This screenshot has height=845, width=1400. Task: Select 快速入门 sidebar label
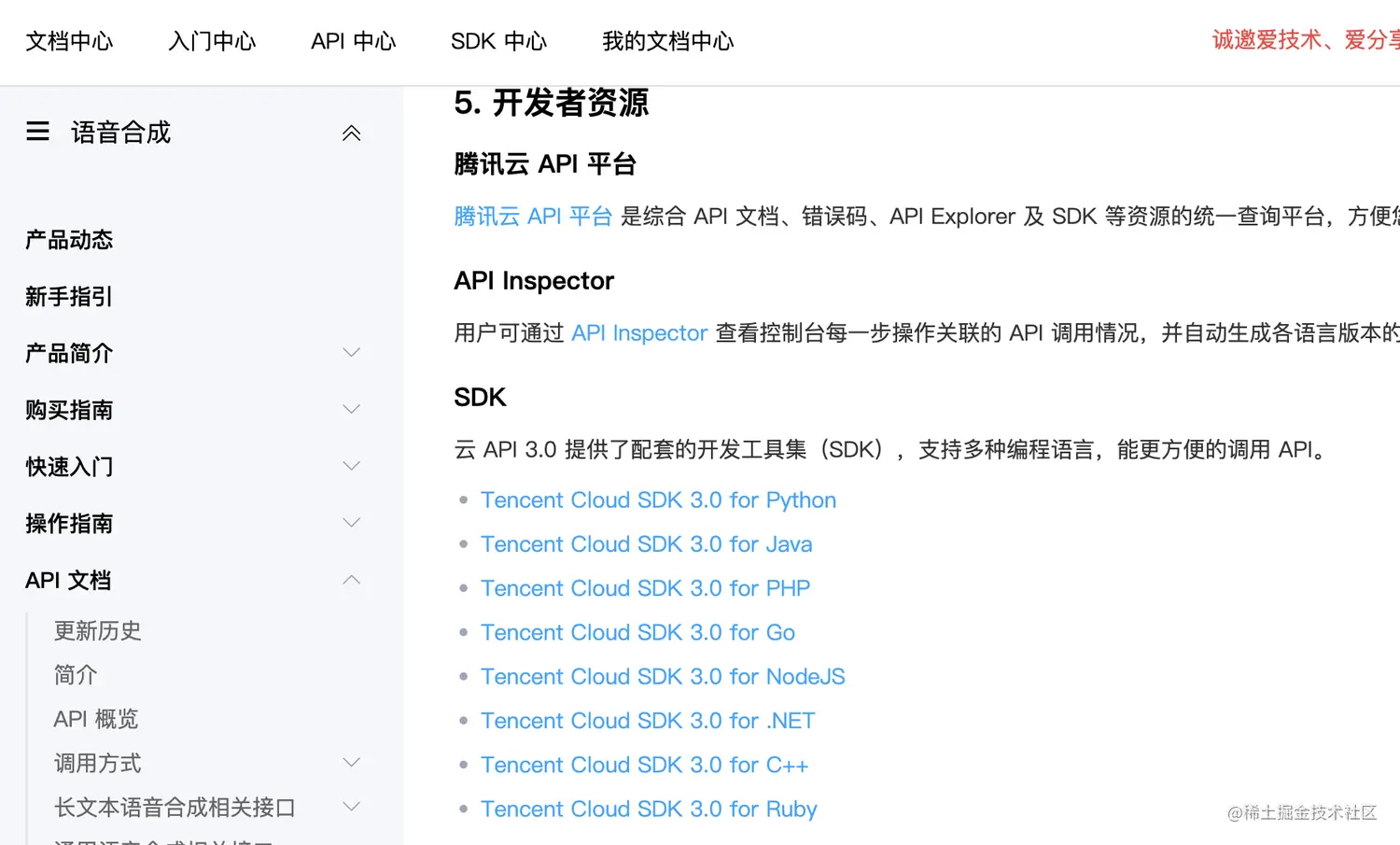point(69,467)
